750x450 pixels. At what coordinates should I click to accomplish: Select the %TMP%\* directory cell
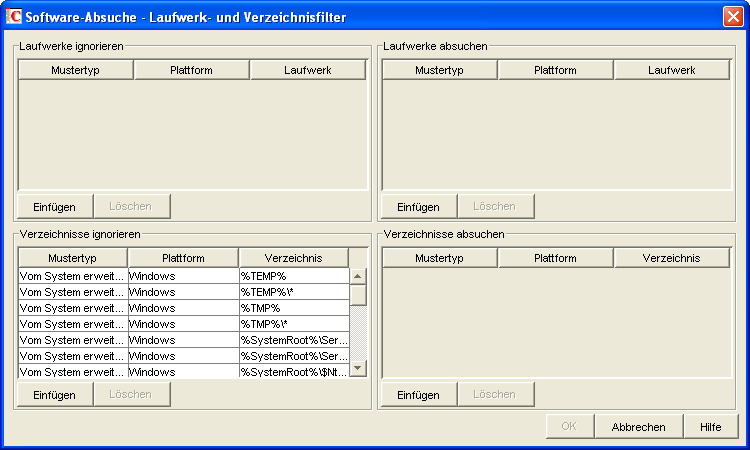[294, 324]
